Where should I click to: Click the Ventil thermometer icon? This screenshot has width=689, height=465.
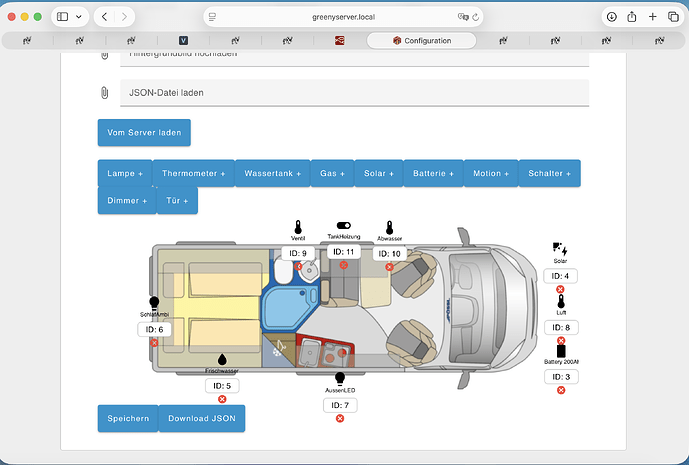point(297,226)
